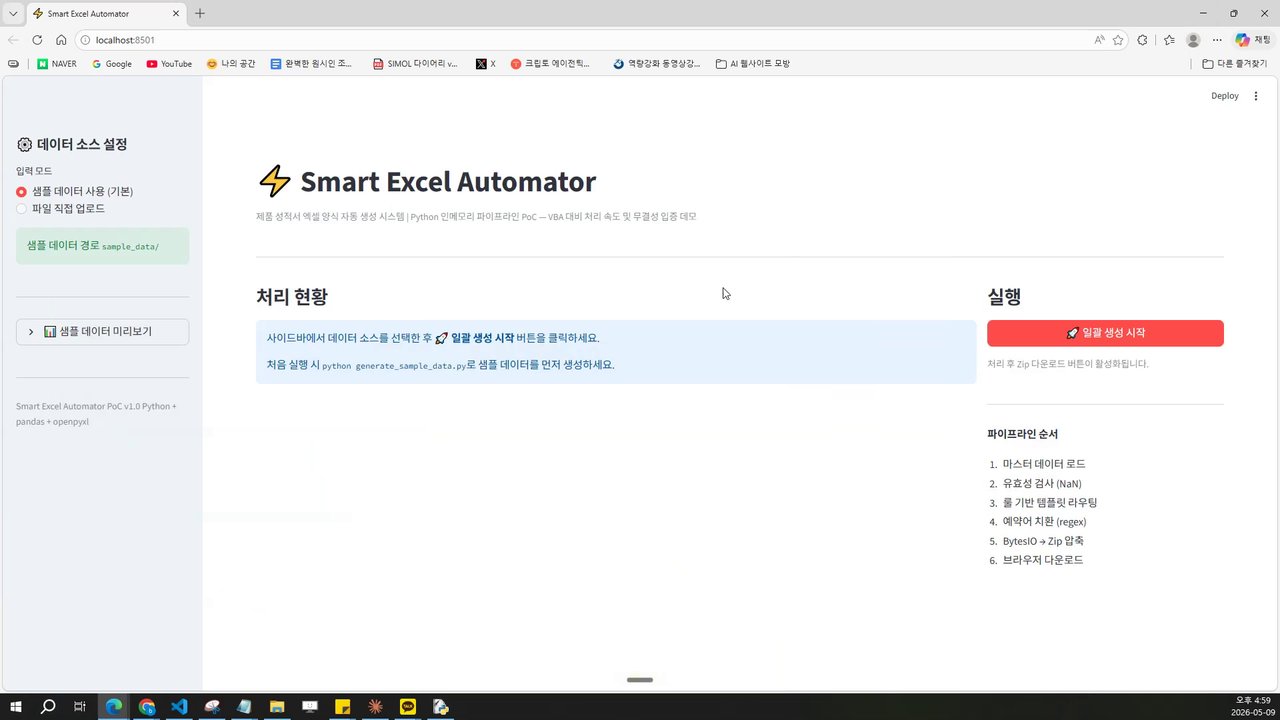The image size is (1280, 720).
Task: Open Sticky Notes from the taskbar
Action: [342, 706]
